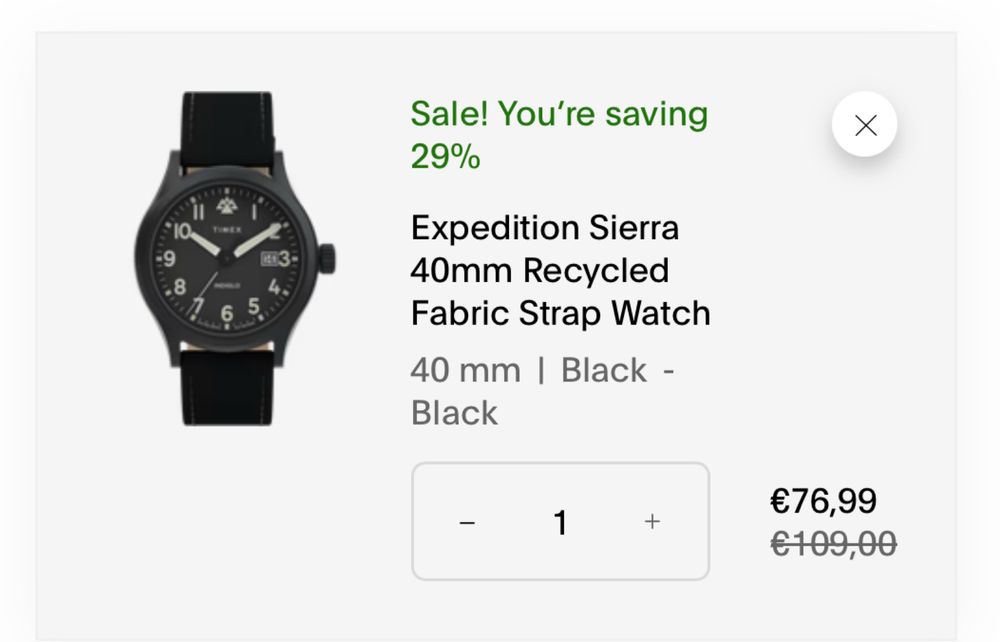1000x642 pixels.
Task: Click "40mm Recycled" in the product title
Action: 540,270
